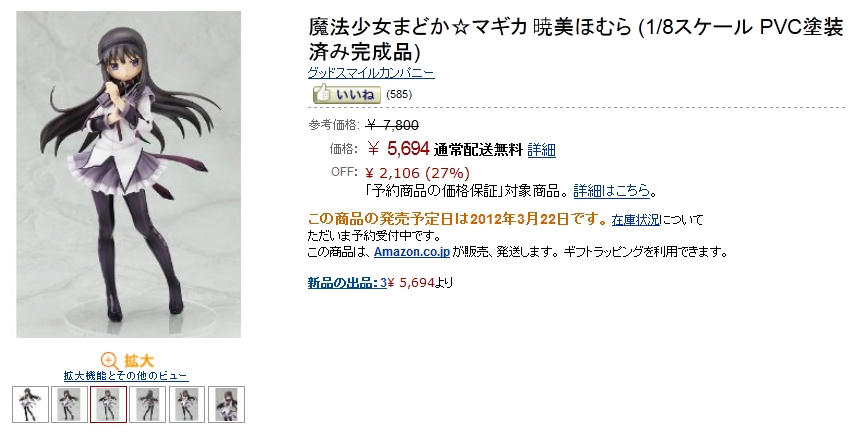Click the product title heading
The image size is (851, 440).
pos(575,39)
